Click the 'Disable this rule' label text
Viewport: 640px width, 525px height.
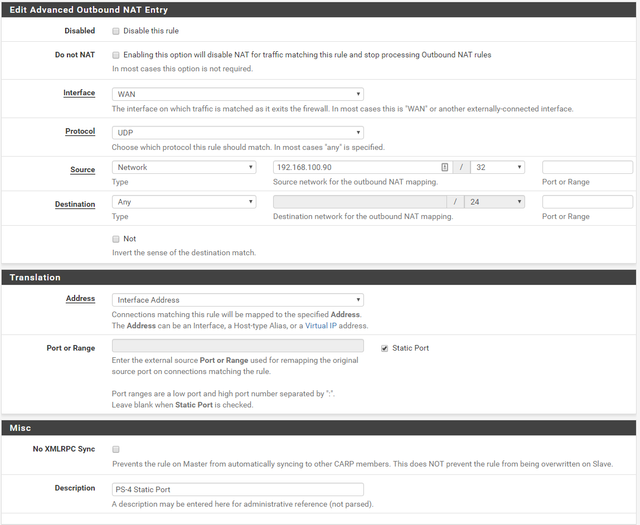pos(151,31)
